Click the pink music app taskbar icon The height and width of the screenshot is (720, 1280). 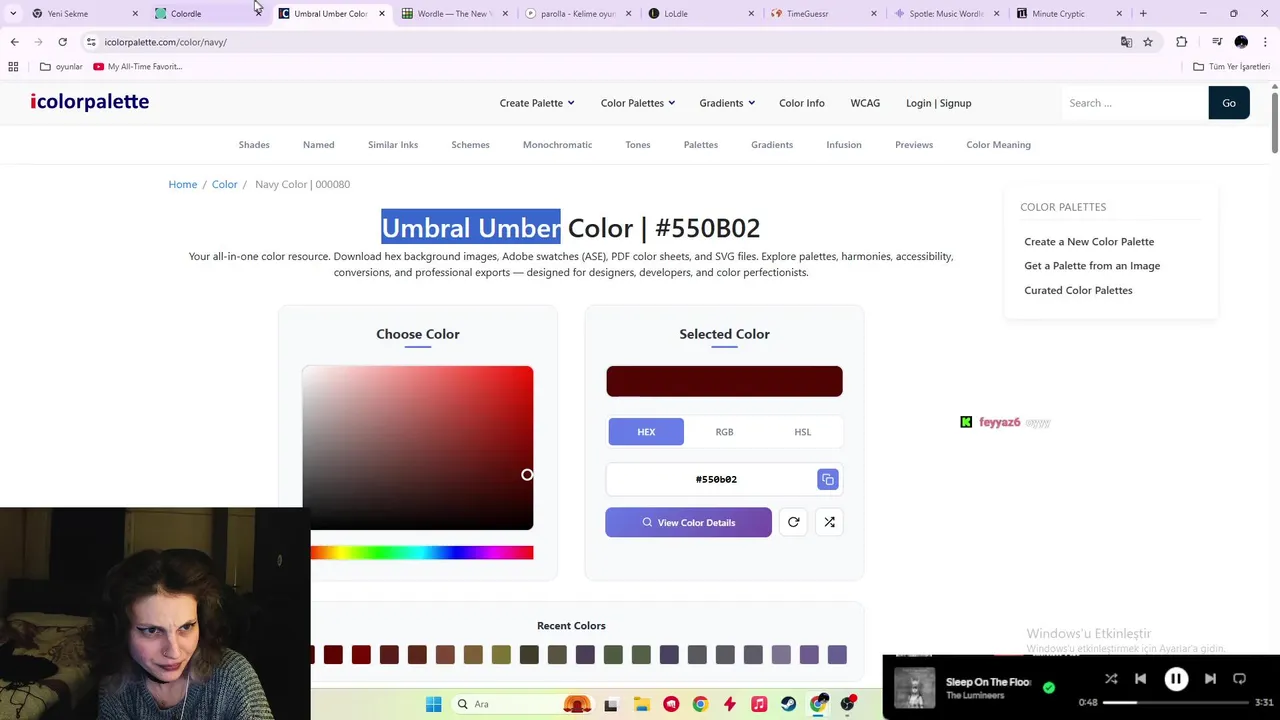click(759, 705)
